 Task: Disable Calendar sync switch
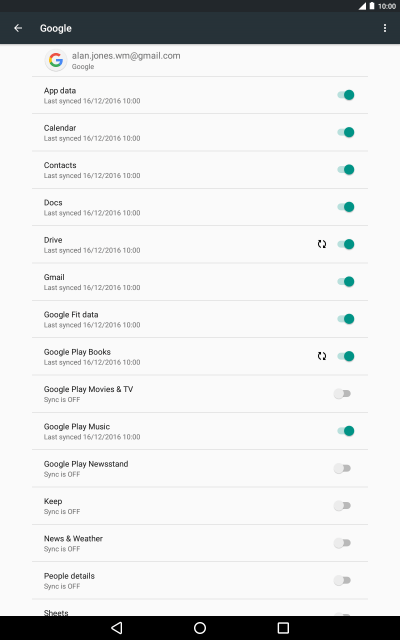point(346,132)
